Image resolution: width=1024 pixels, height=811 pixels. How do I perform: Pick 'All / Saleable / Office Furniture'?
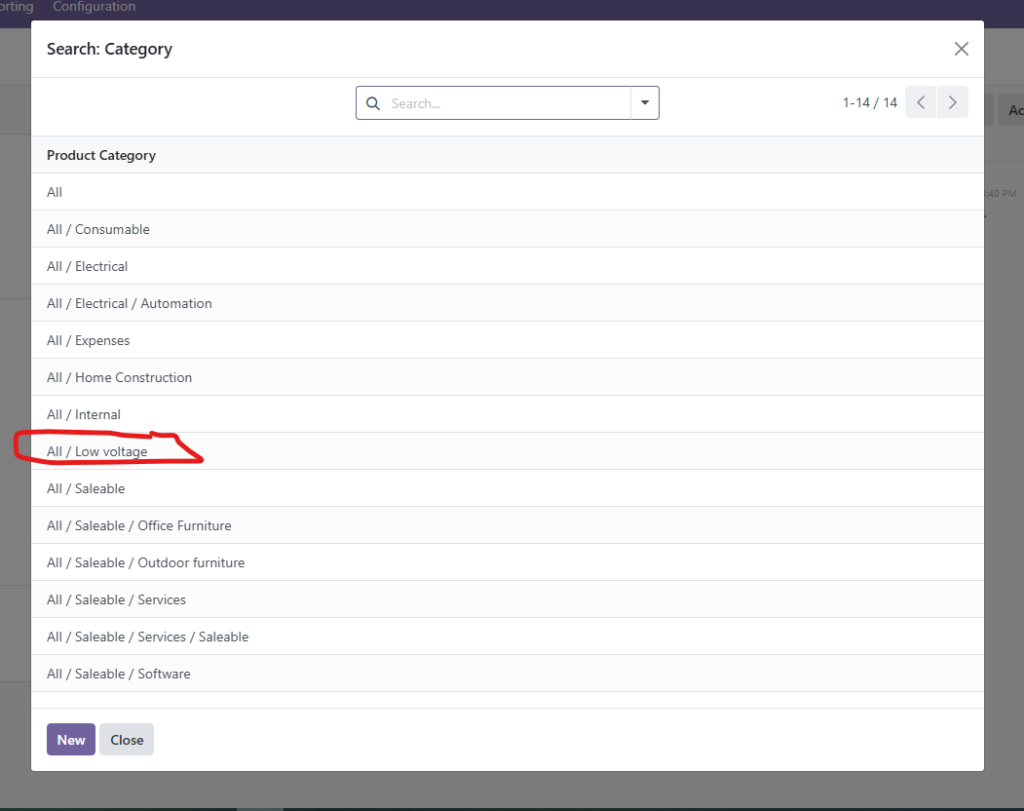[x=139, y=525]
